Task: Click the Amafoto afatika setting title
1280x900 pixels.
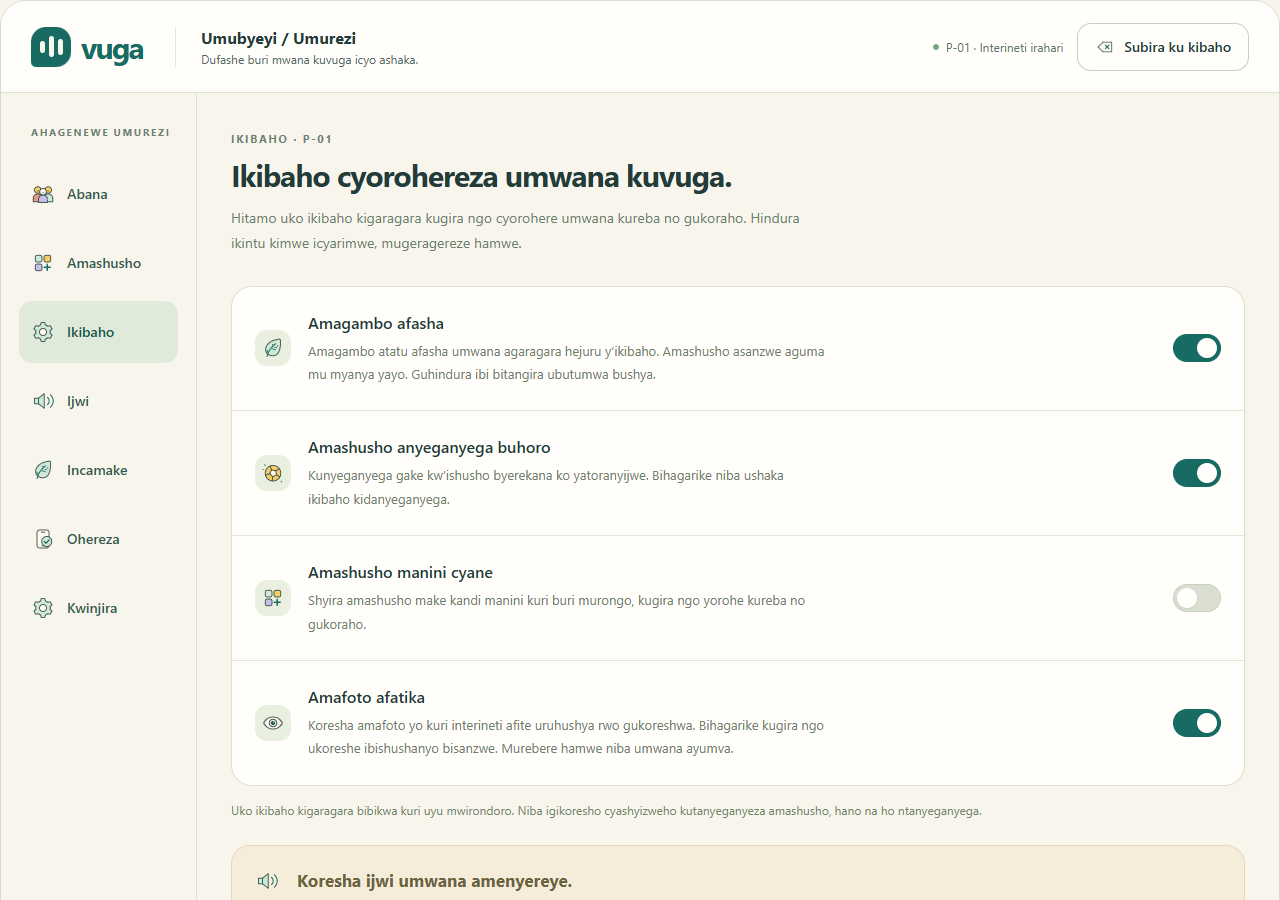Action: (366, 697)
